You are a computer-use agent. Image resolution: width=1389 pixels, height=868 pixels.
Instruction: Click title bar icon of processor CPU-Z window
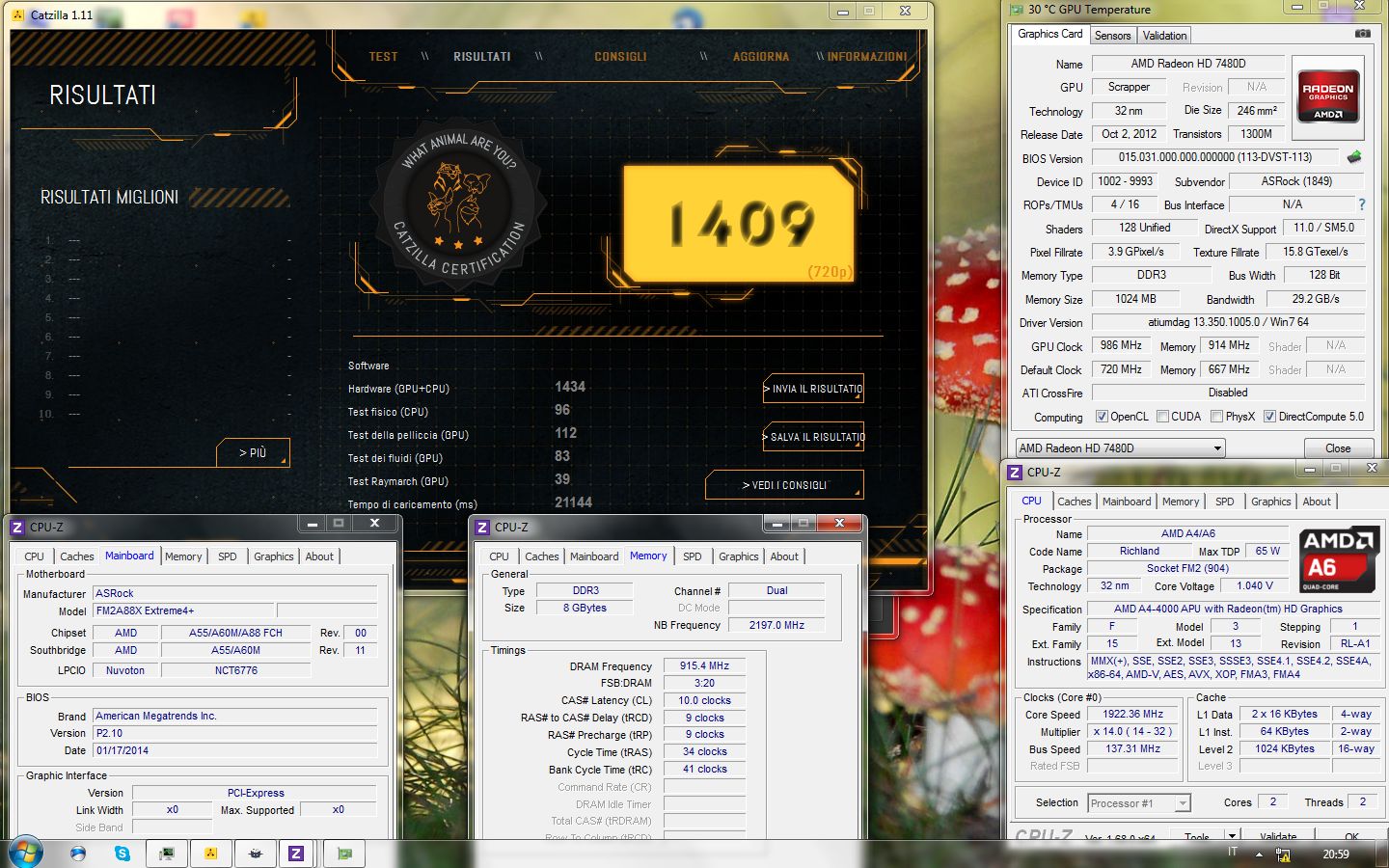(1015, 472)
